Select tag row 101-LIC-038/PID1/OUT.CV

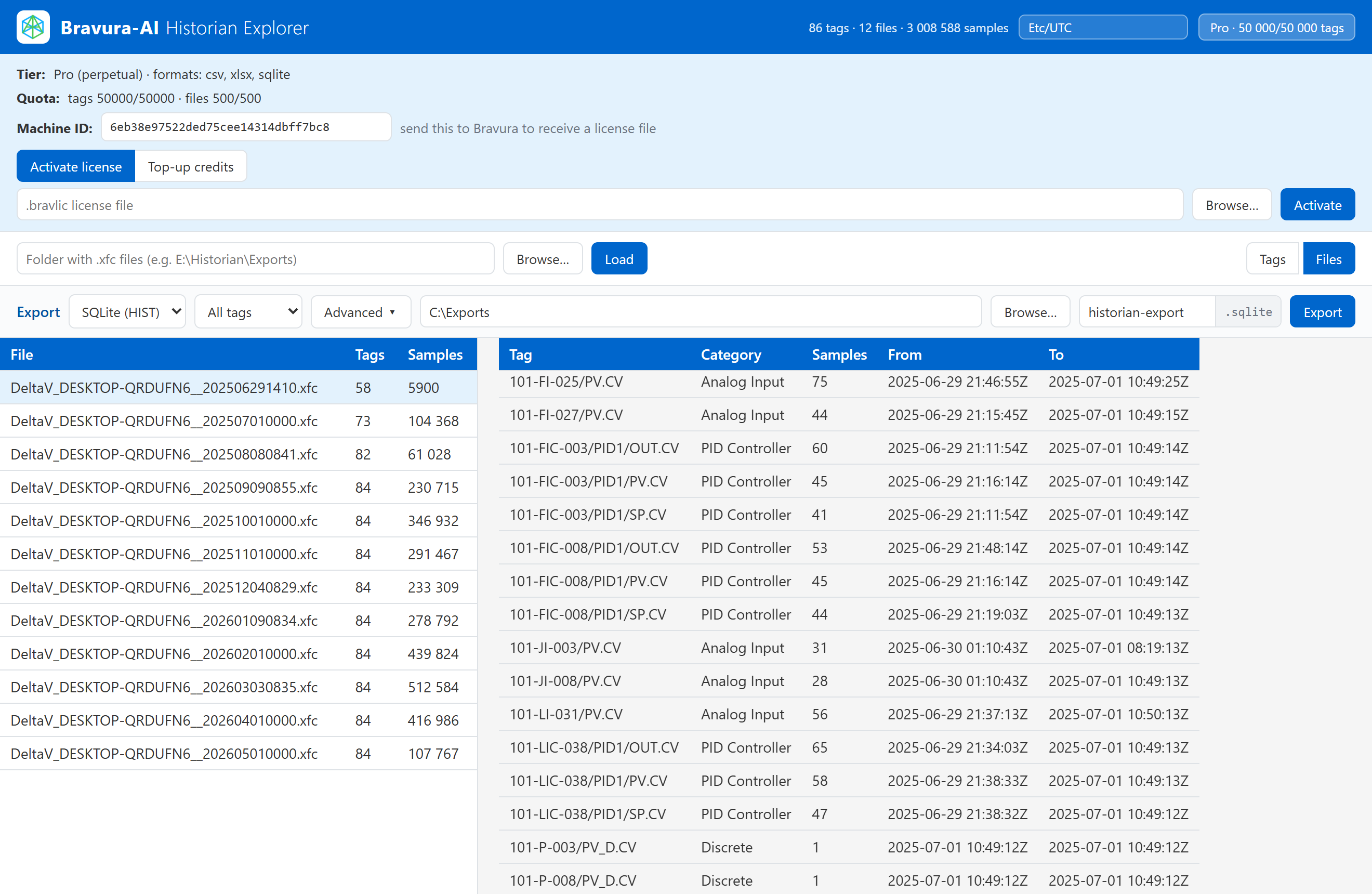coord(849,747)
